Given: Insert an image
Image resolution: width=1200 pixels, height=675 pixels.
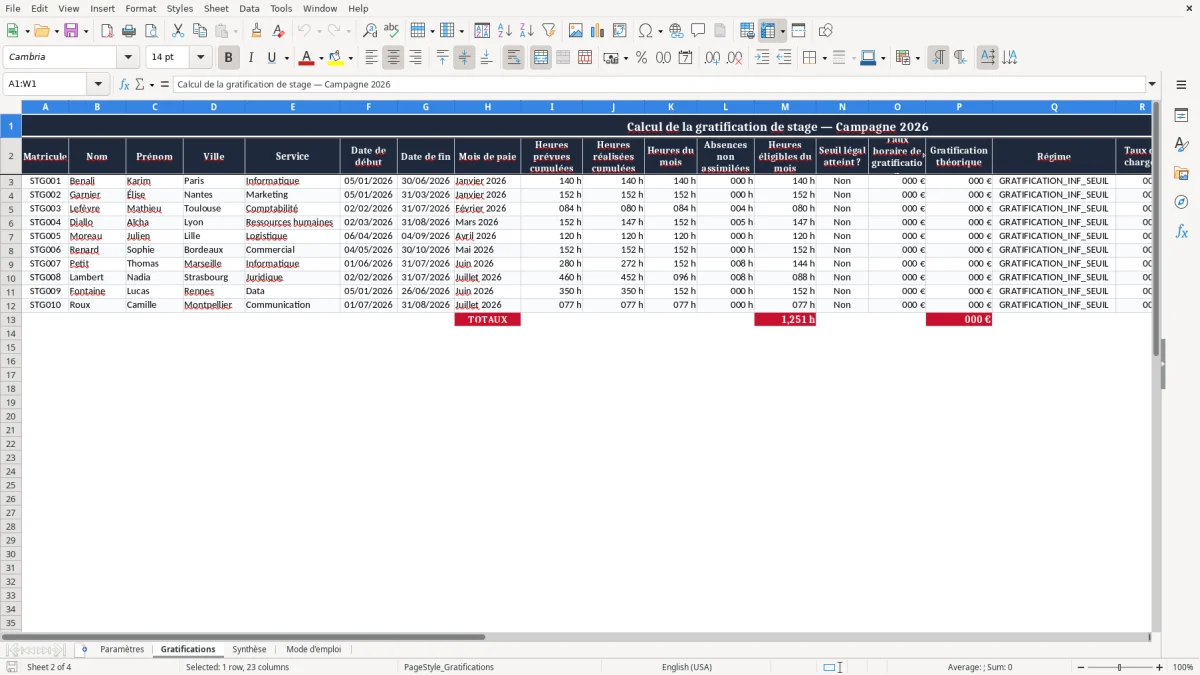Looking at the screenshot, I should (576, 31).
